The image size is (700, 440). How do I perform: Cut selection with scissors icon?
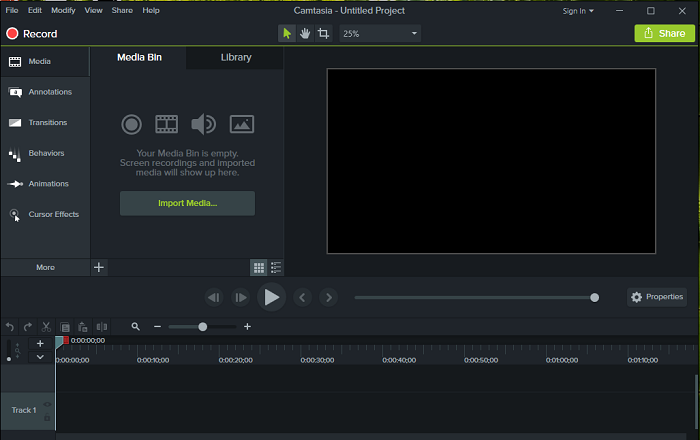(46, 327)
